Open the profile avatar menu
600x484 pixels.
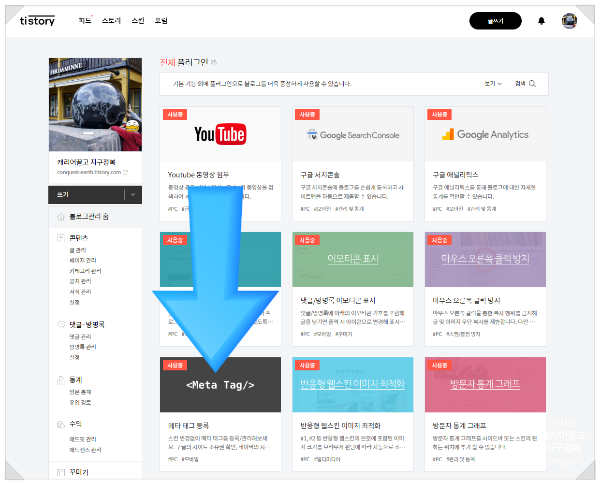coord(569,21)
